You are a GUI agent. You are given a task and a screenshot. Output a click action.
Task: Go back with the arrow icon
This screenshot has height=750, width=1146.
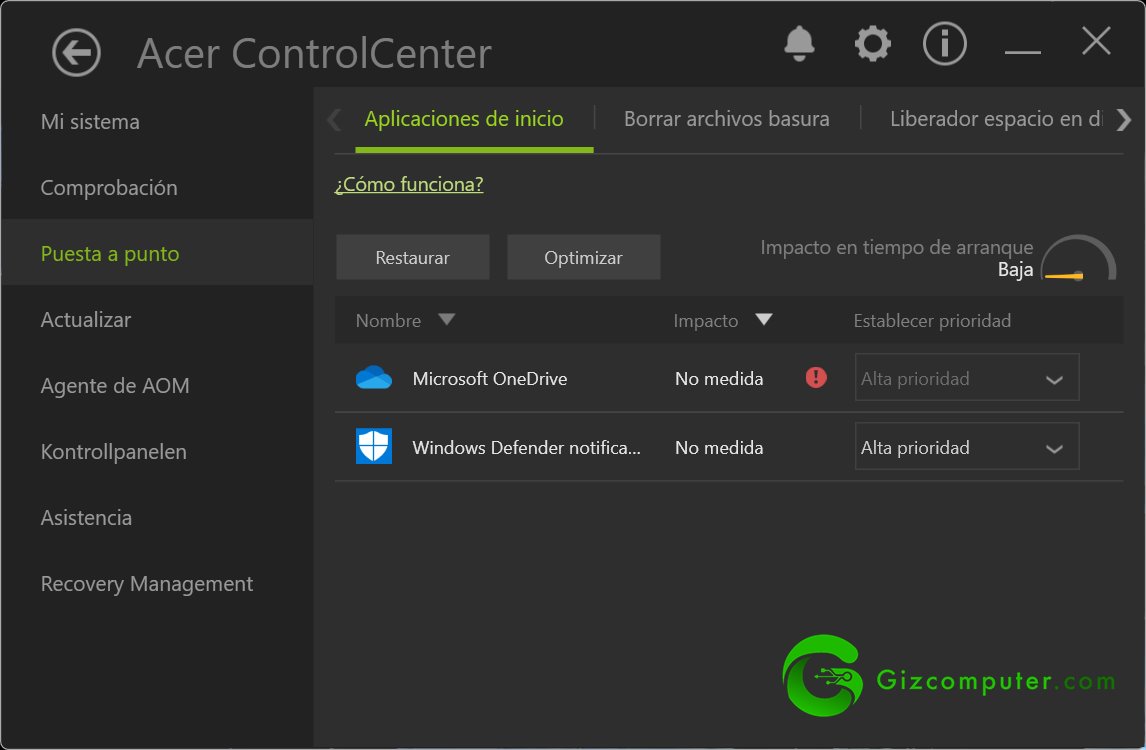(76, 53)
